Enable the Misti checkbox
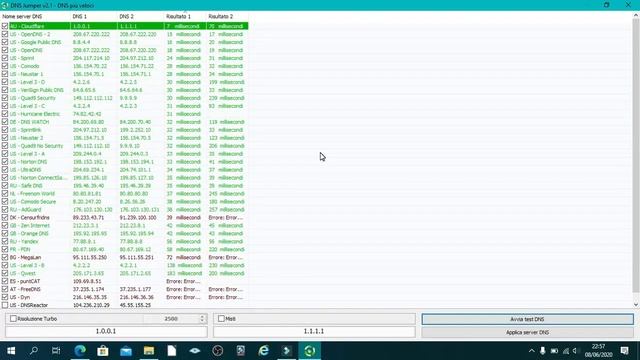Screen dimensions: 640x360 (221, 318)
